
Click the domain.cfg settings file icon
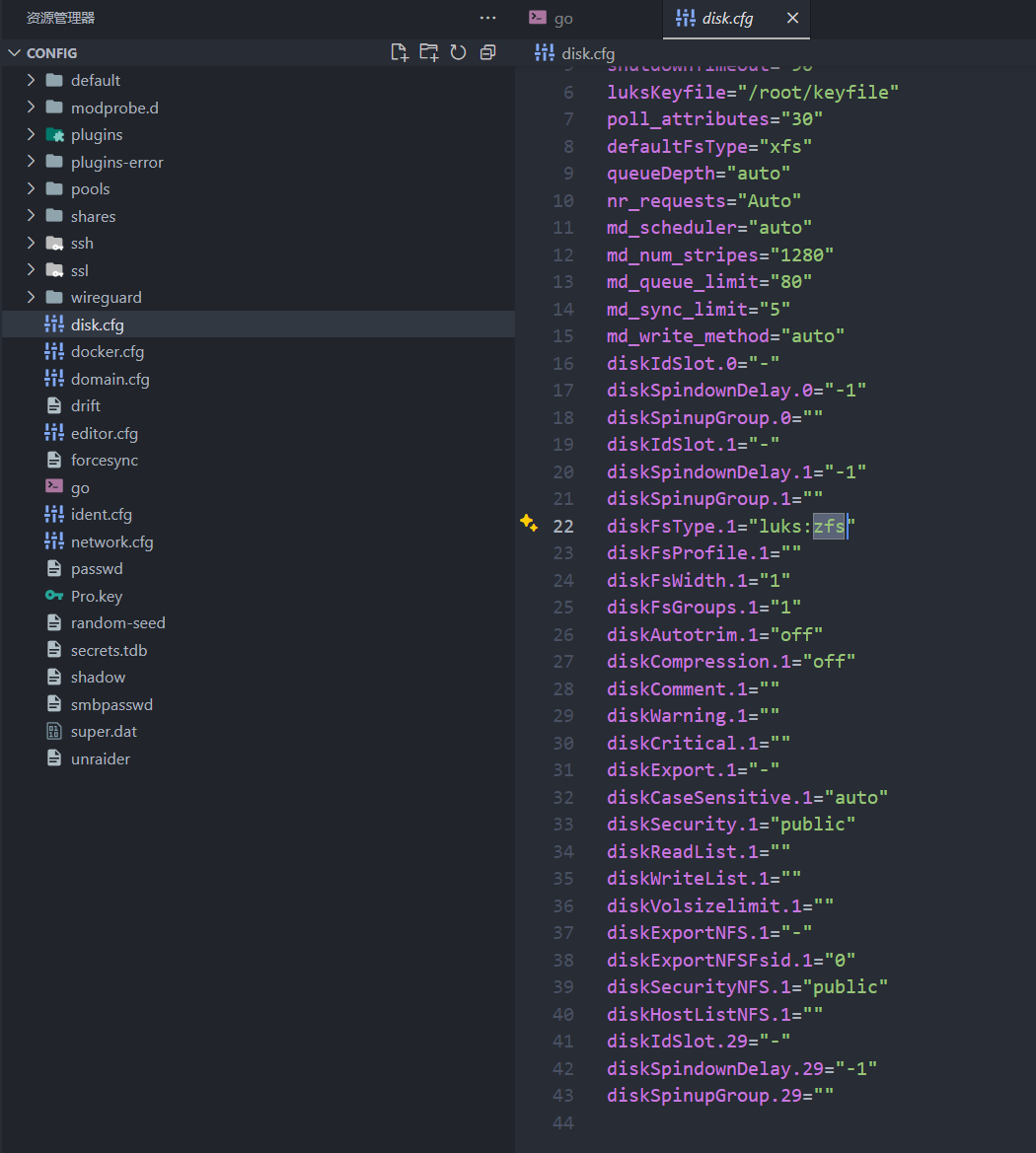click(x=53, y=379)
